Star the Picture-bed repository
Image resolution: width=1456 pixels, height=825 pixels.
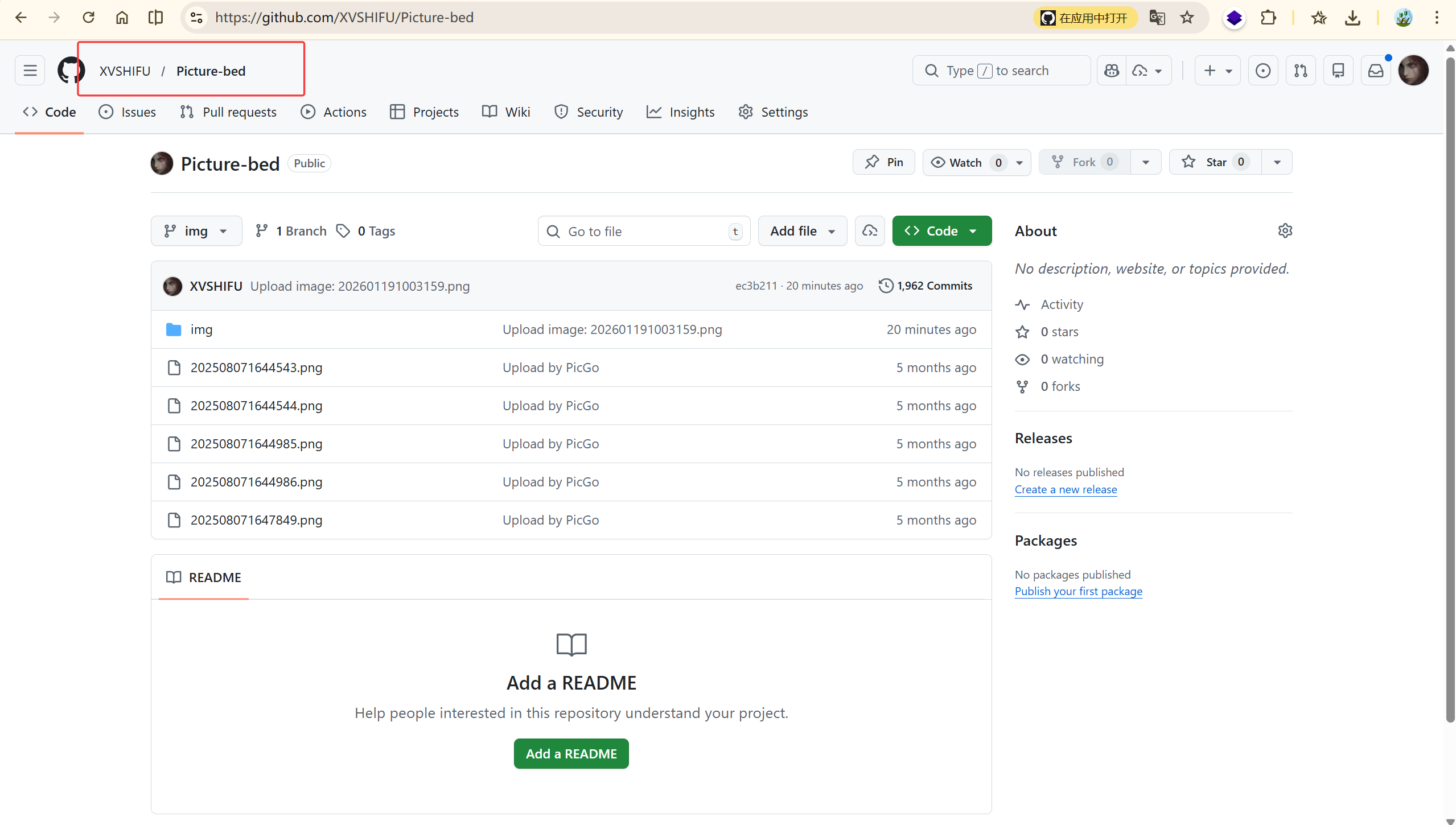1215,162
